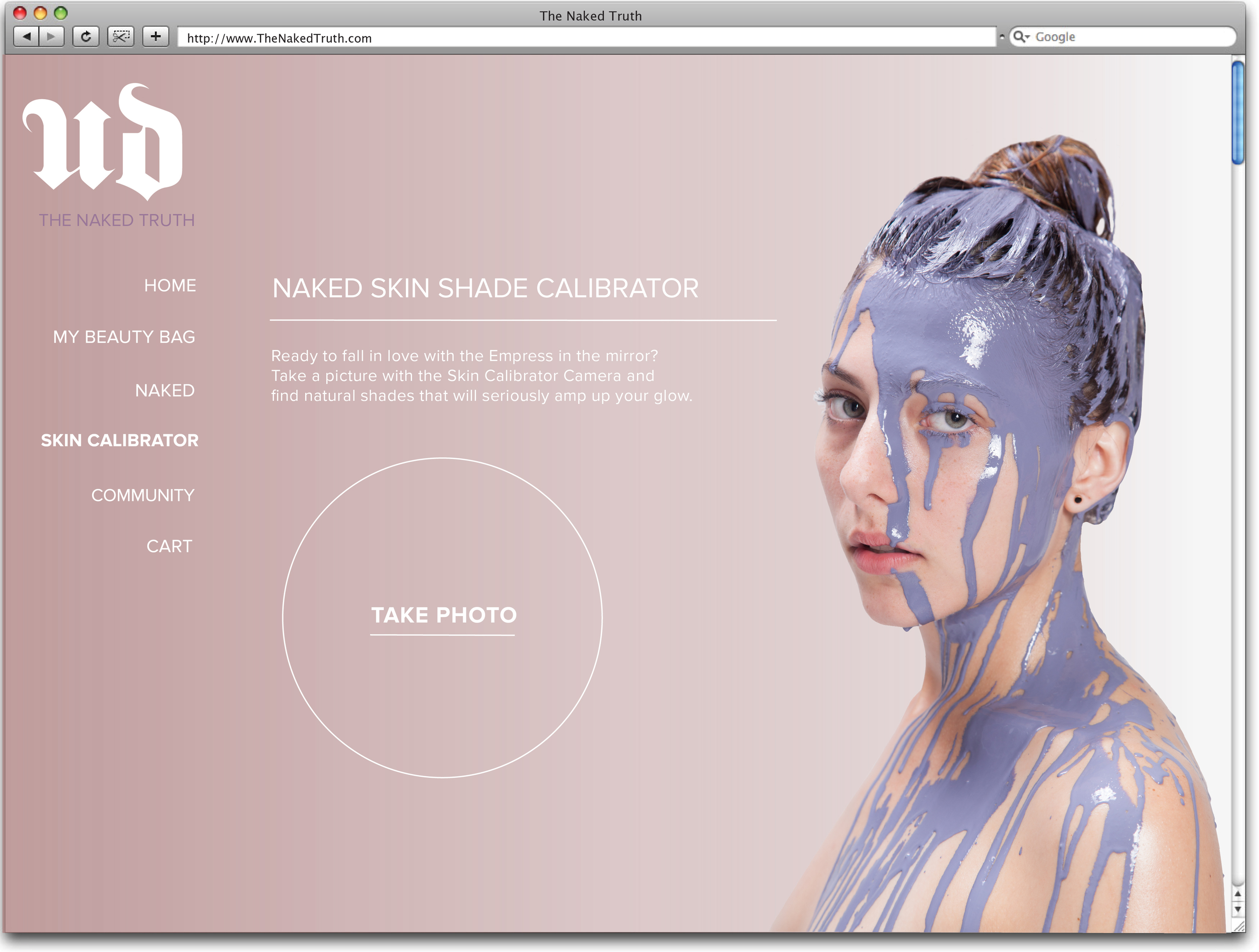
Task: Click the web clip scissors icon
Action: [121, 37]
